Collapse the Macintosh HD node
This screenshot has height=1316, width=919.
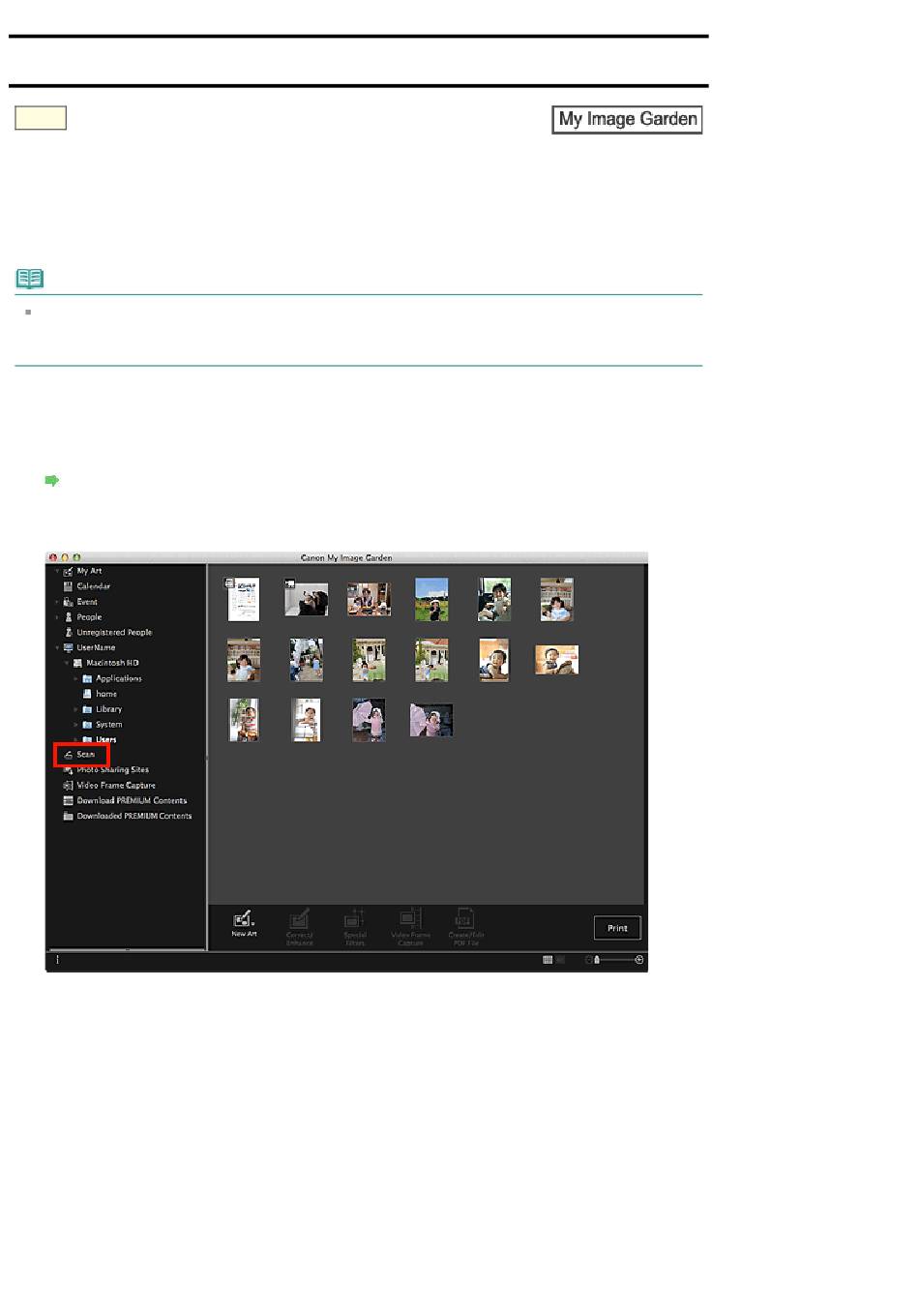pos(66,664)
